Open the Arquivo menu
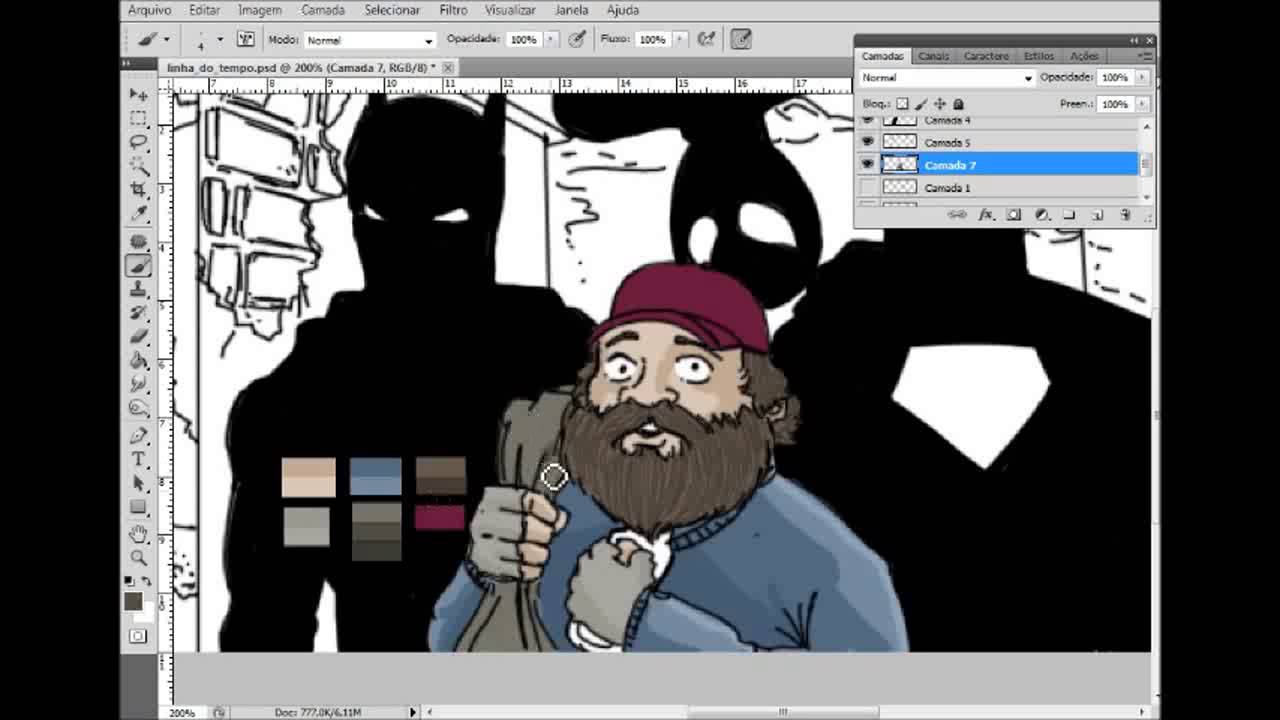Screen dimensions: 1280x720 [150, 10]
